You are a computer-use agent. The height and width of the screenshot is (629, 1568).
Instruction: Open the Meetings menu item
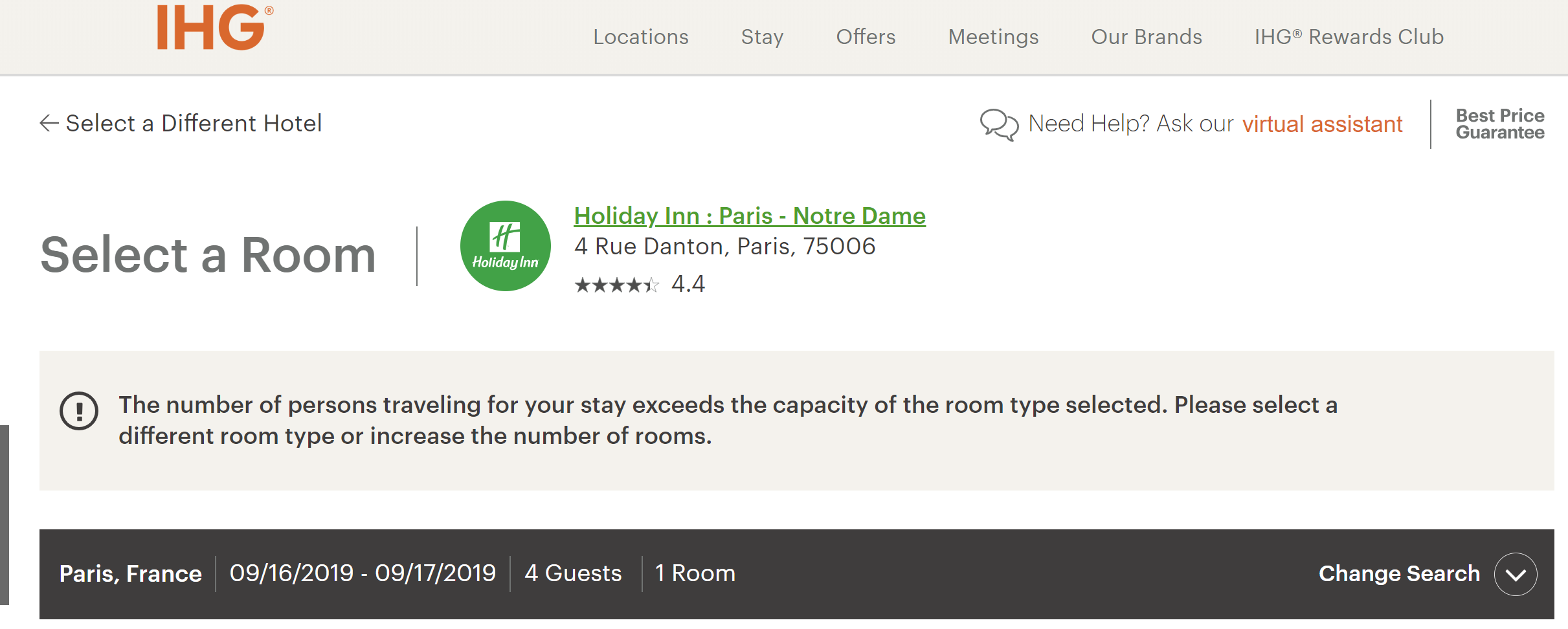[993, 37]
